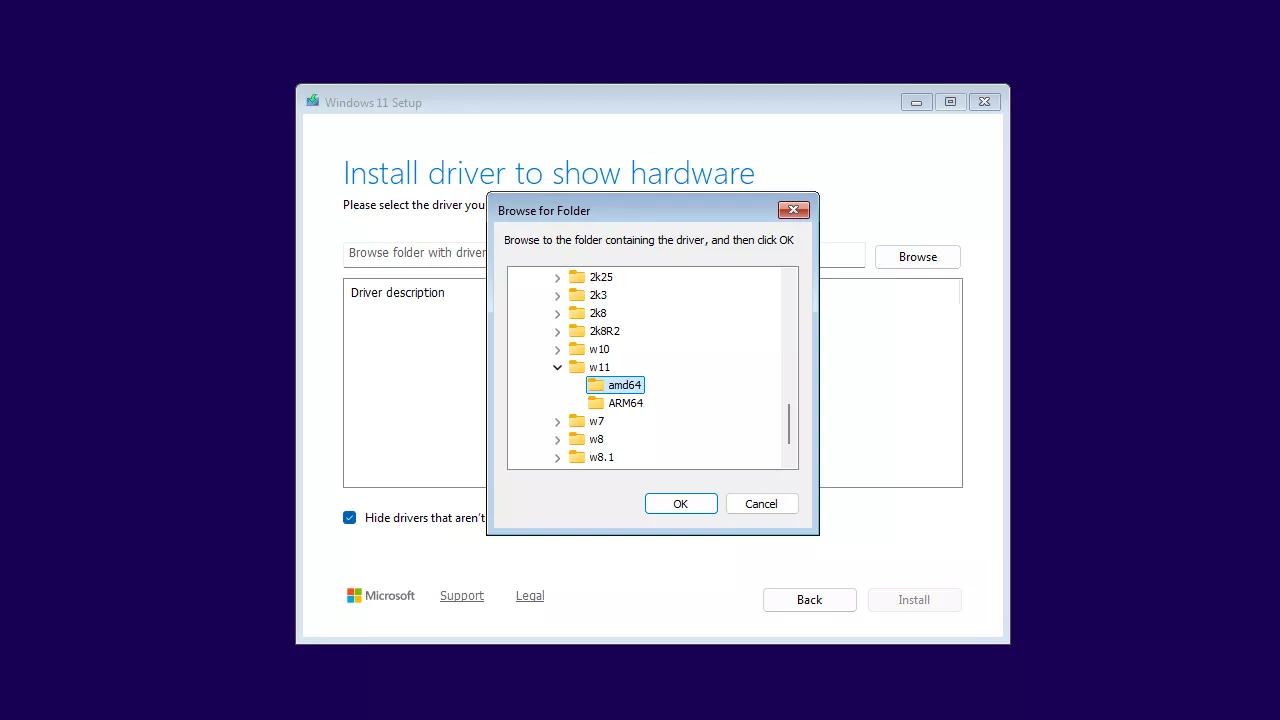The image size is (1280, 720).
Task: Expand the 2k25 folder node
Action: coord(558,277)
